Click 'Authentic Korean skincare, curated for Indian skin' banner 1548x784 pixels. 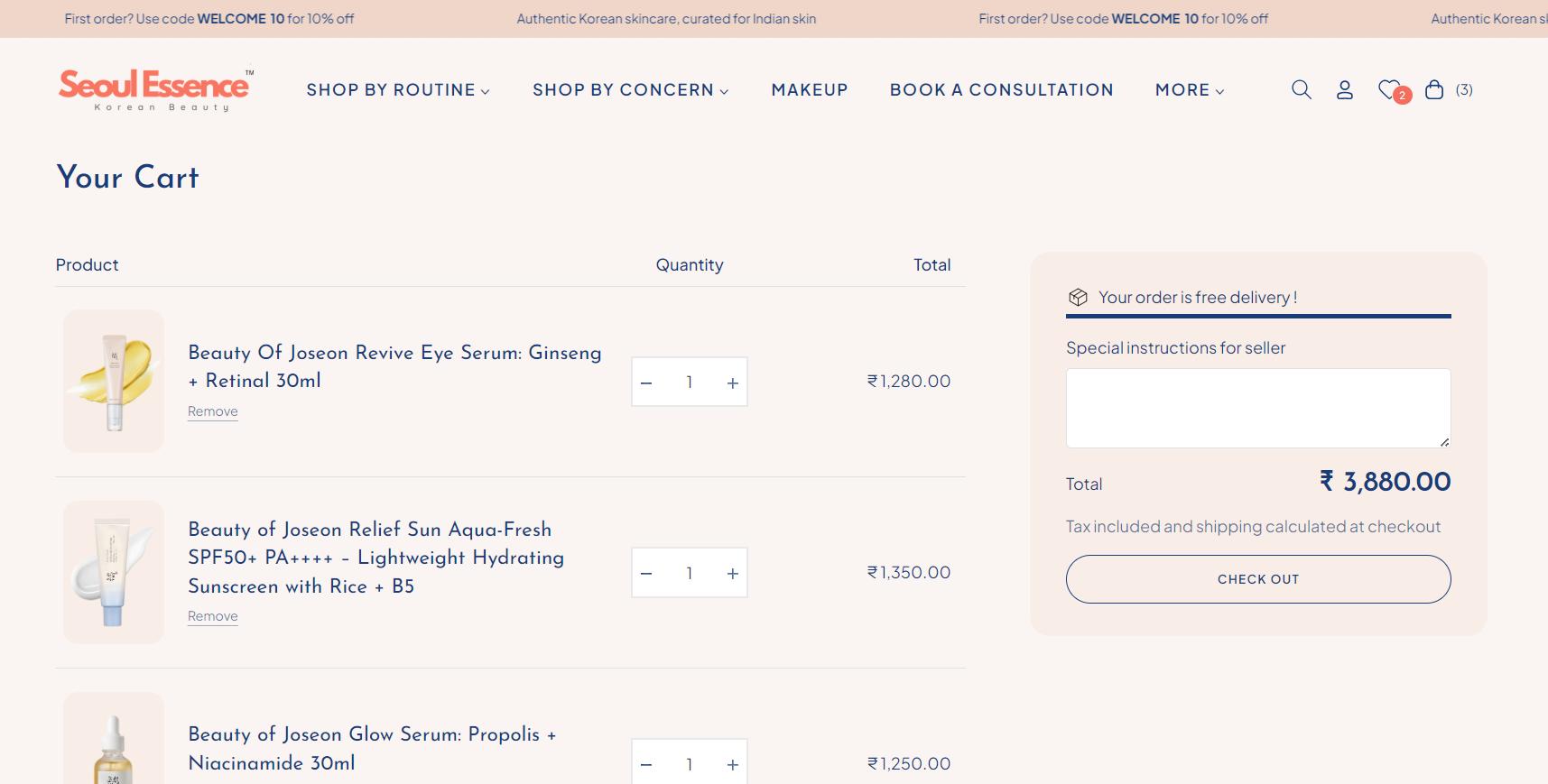point(666,19)
